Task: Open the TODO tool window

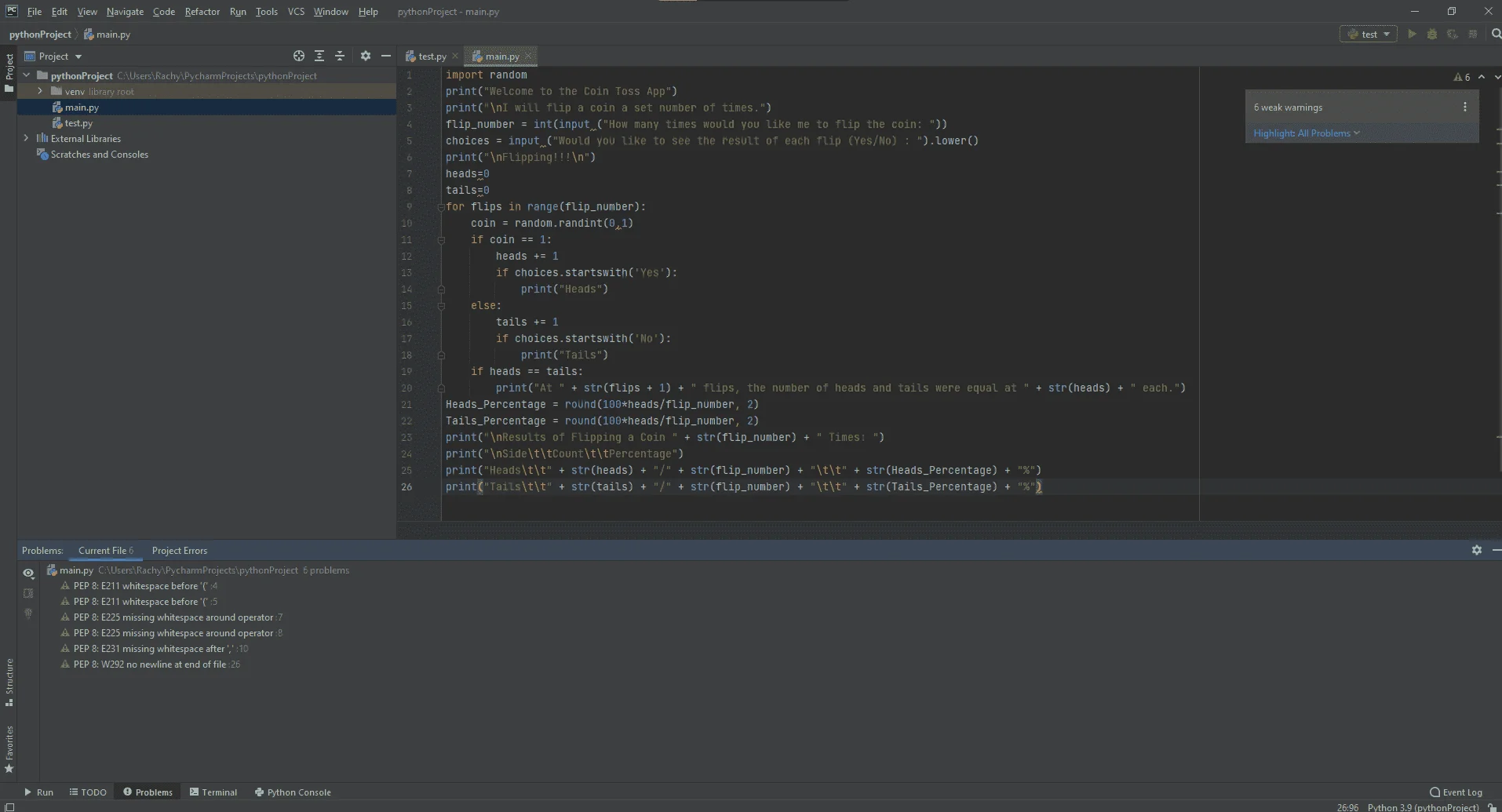Action: pos(88,792)
